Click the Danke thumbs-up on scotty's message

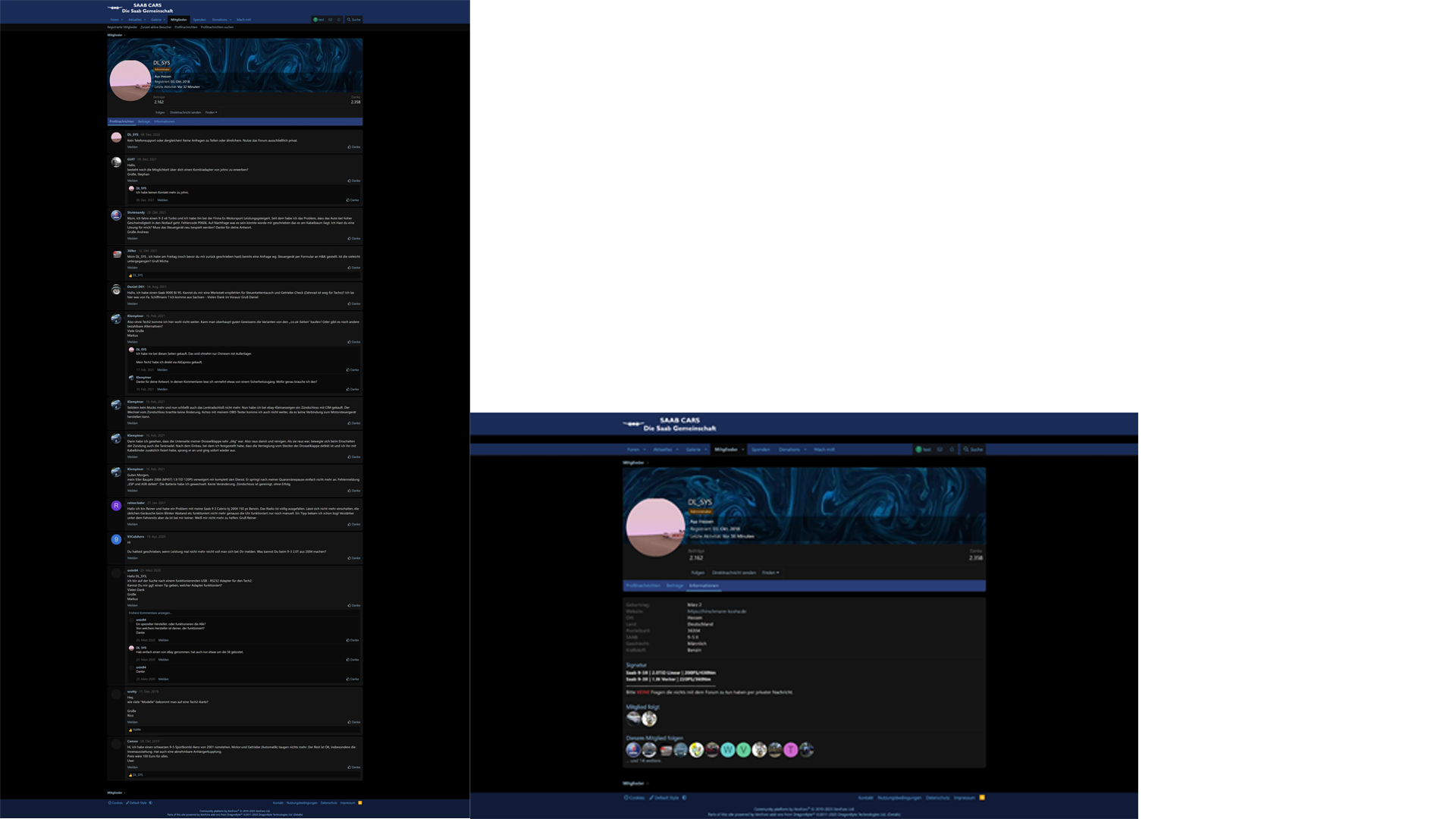tap(354, 722)
